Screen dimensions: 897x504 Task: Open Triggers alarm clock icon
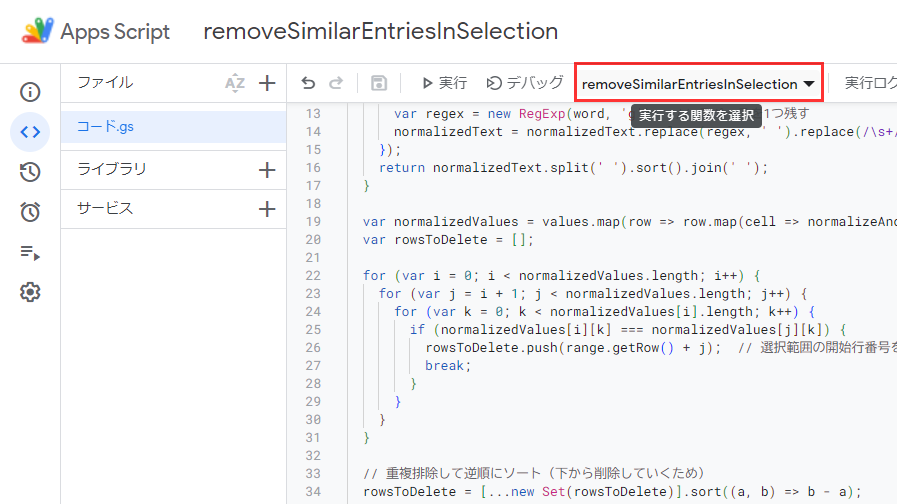pos(30,212)
